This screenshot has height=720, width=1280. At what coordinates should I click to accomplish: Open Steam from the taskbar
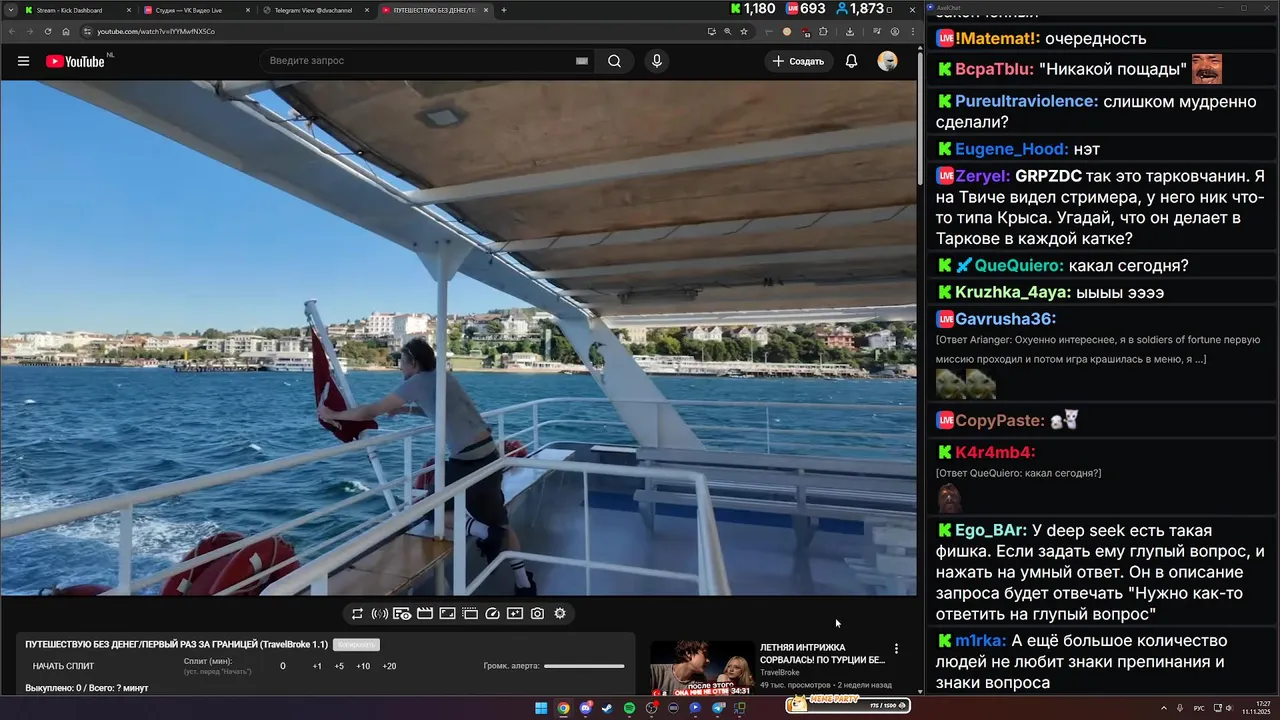(607, 708)
